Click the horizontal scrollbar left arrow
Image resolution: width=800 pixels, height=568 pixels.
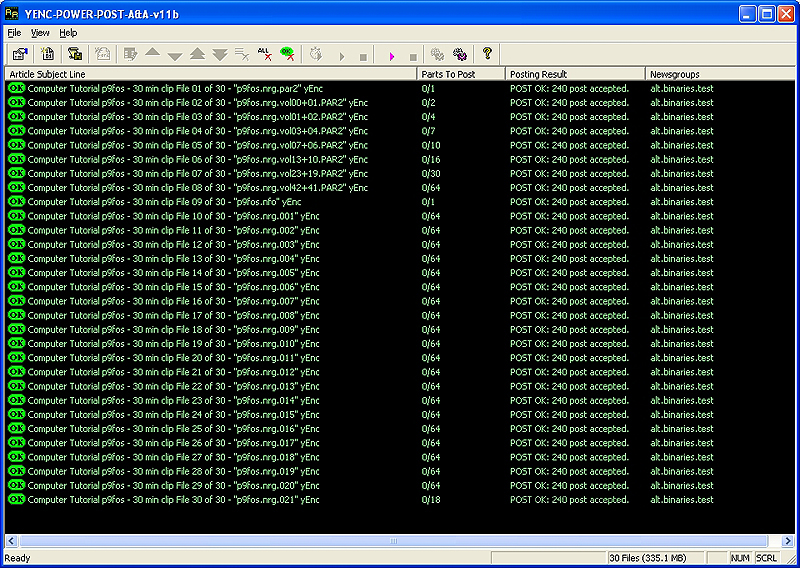(x=11, y=541)
